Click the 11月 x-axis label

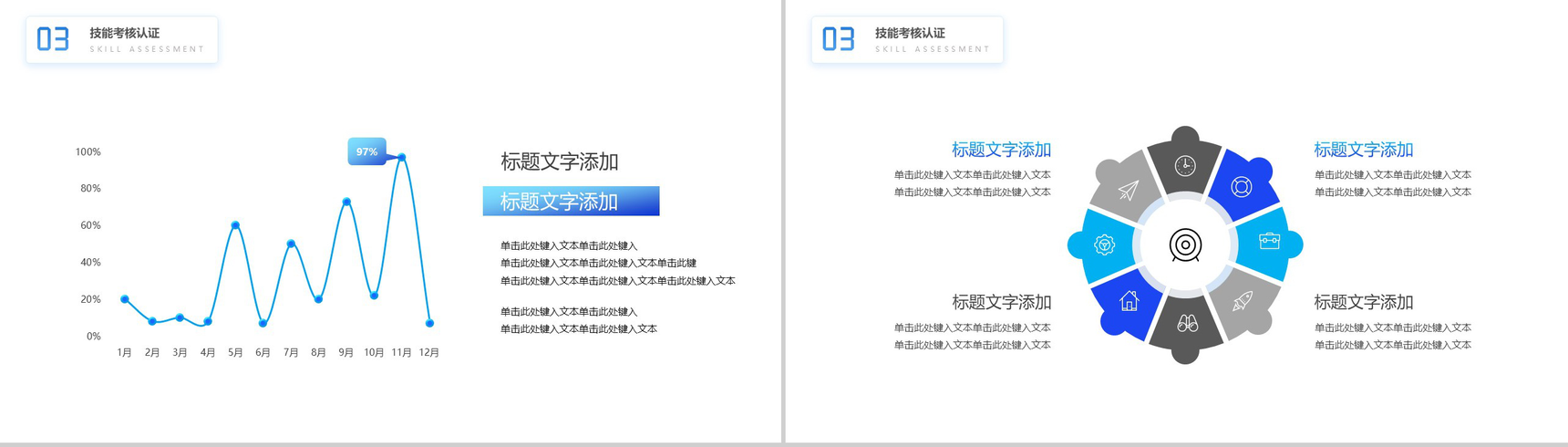point(402,352)
